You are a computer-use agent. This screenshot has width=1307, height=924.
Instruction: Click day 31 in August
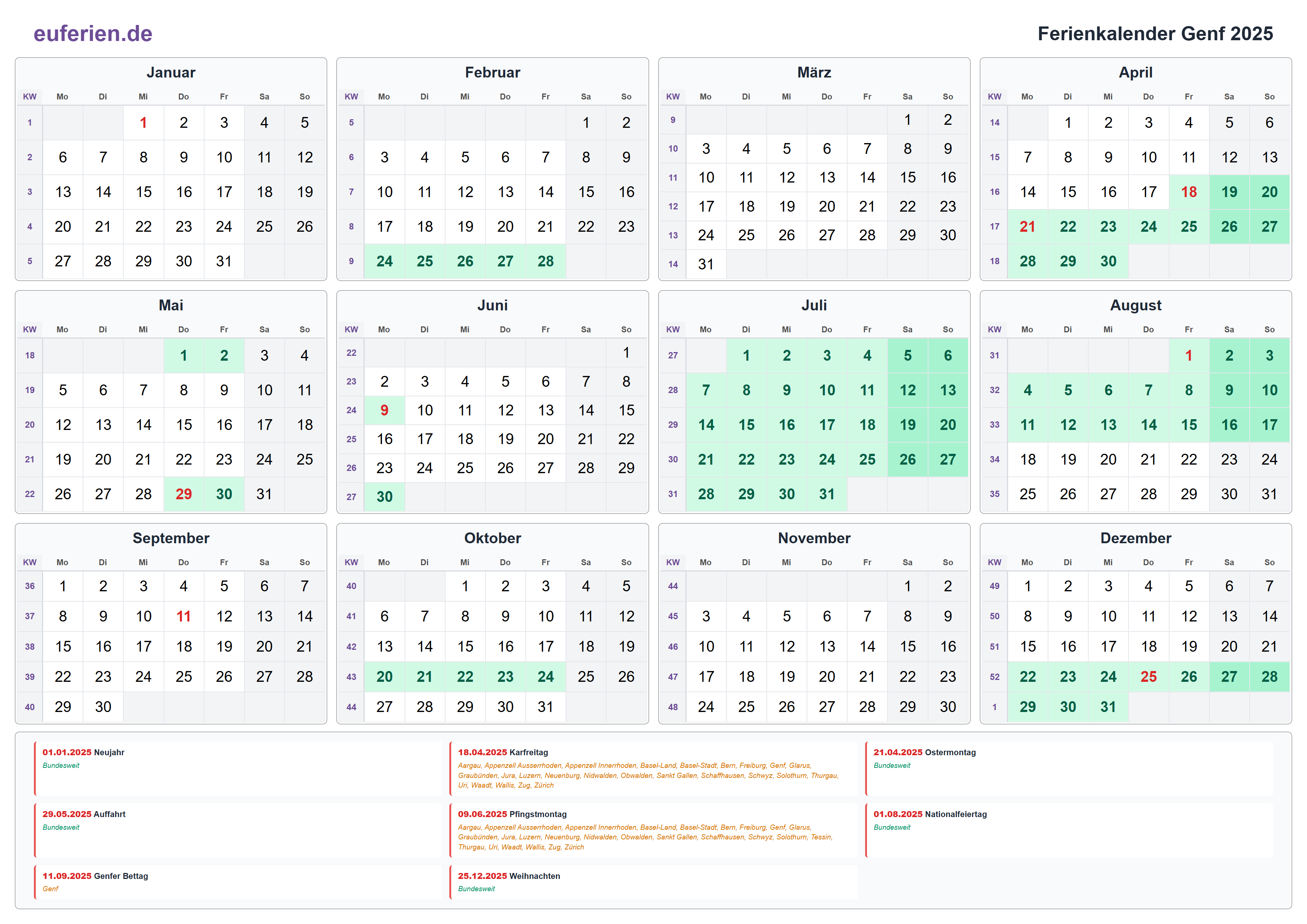1269,494
